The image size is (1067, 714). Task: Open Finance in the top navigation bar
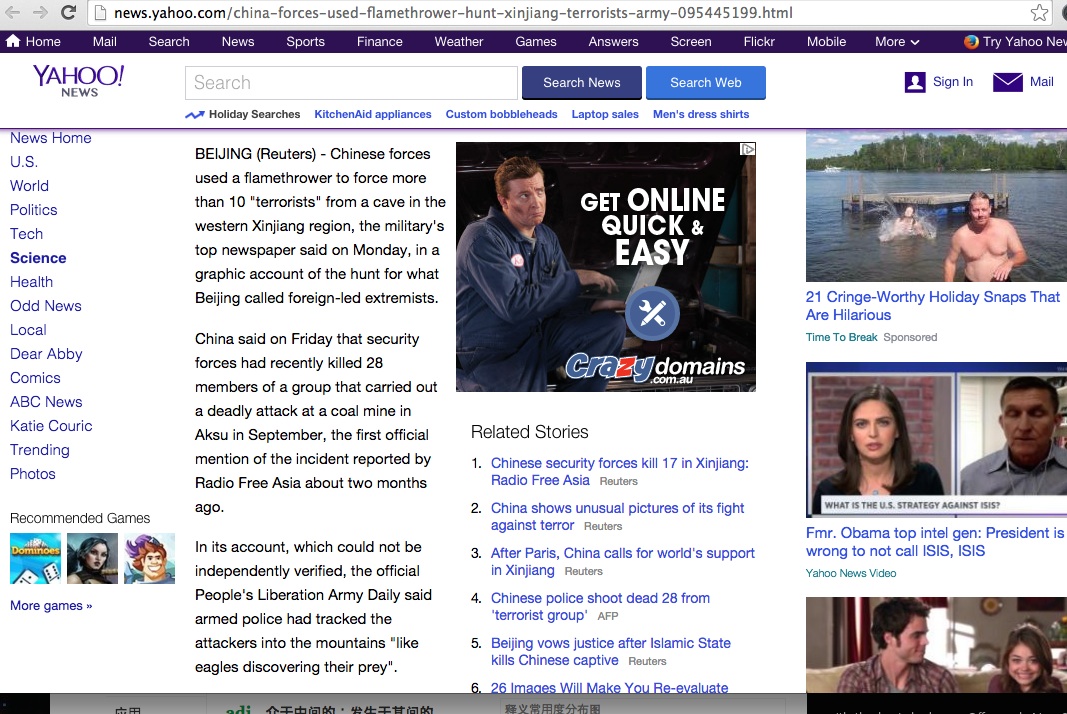380,42
